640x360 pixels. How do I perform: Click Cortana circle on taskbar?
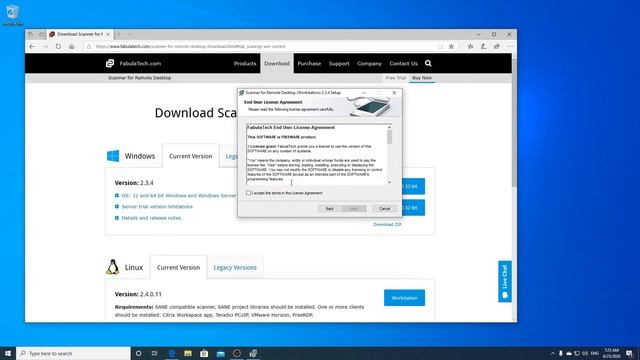[138, 353]
